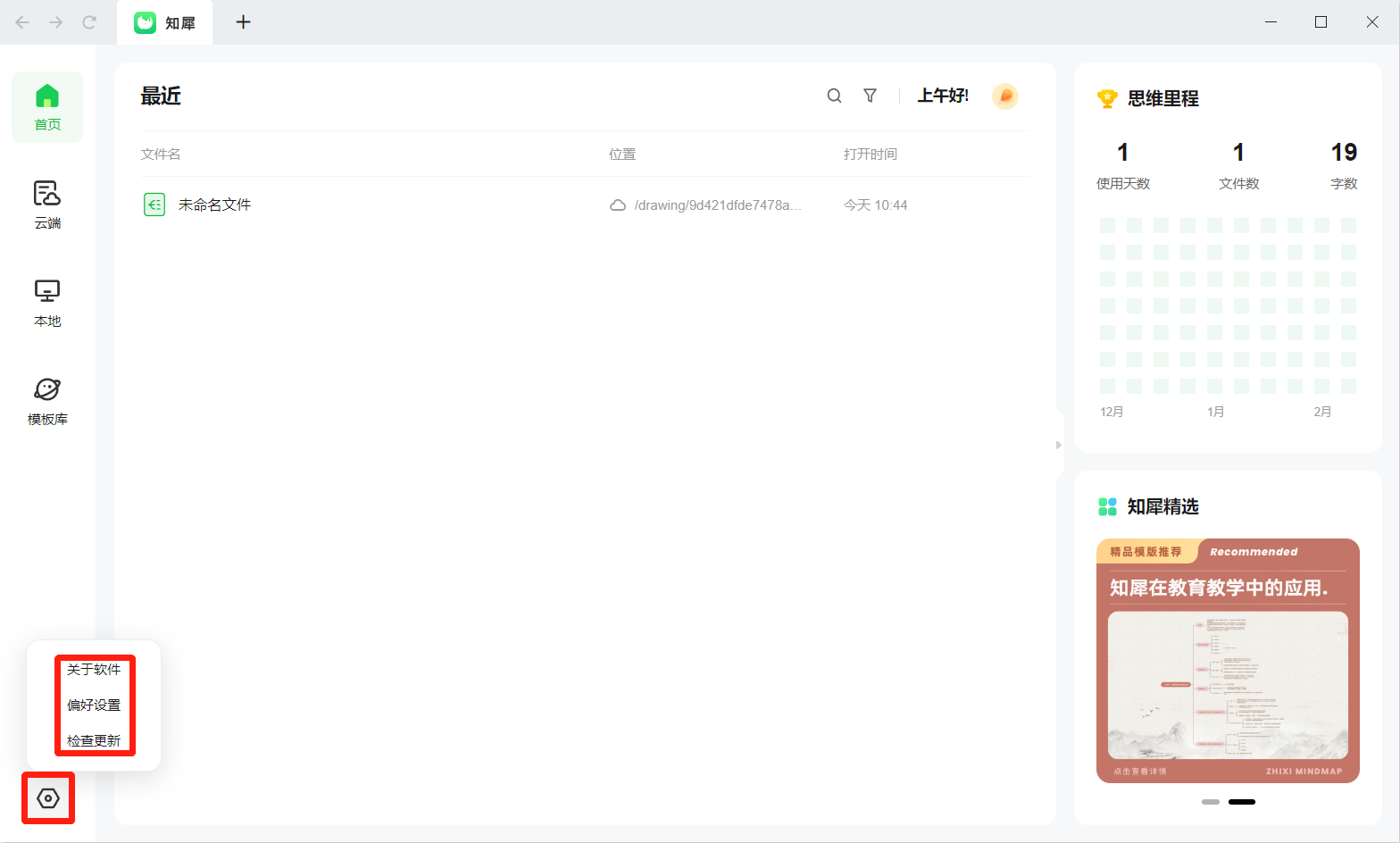Click the /drawing/9d421dfde7478a... path
Viewport: 1400px width, 843px height.
click(718, 205)
